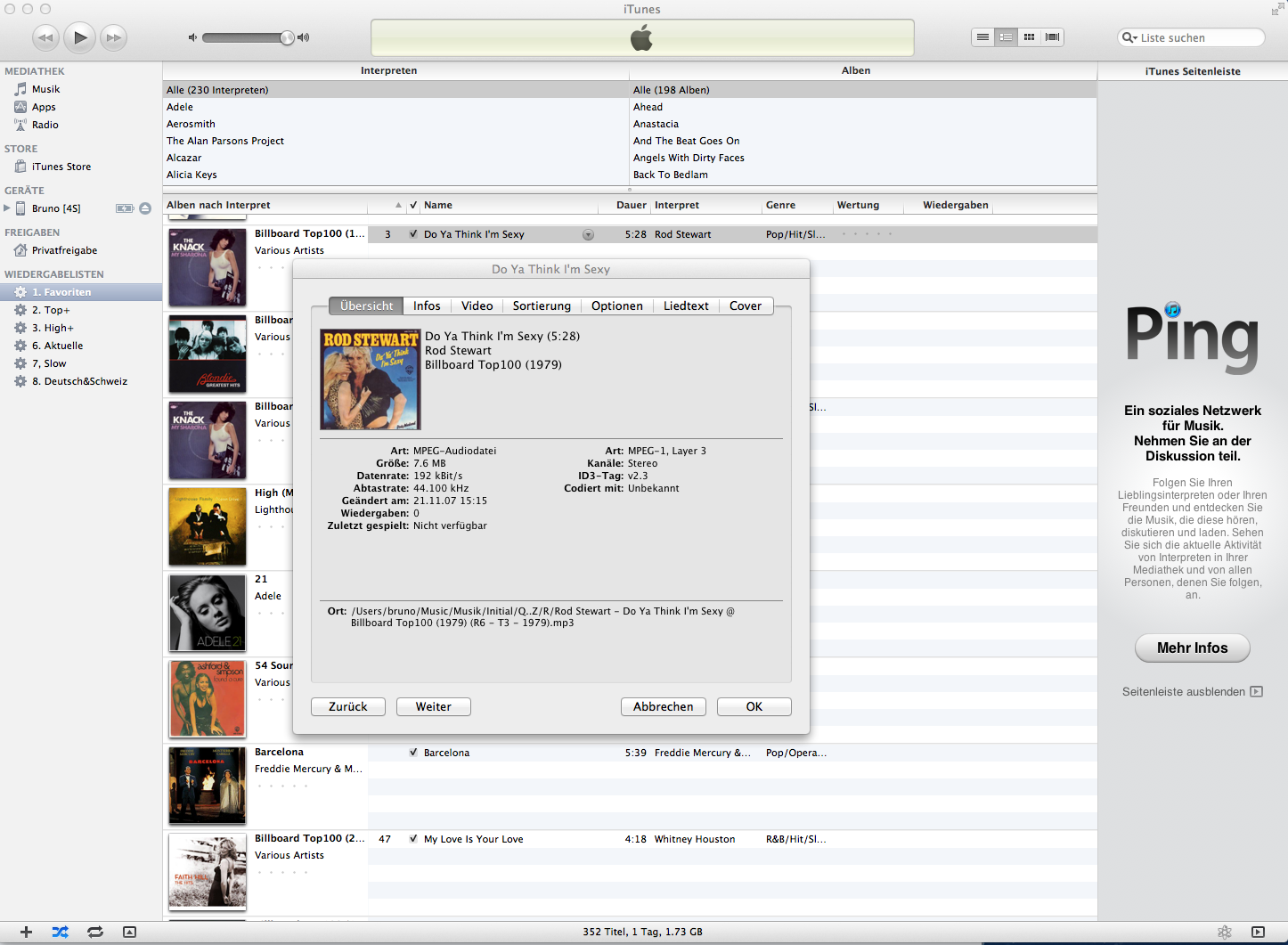Click the add playlist plus icon
1288x945 pixels.
click(26, 932)
